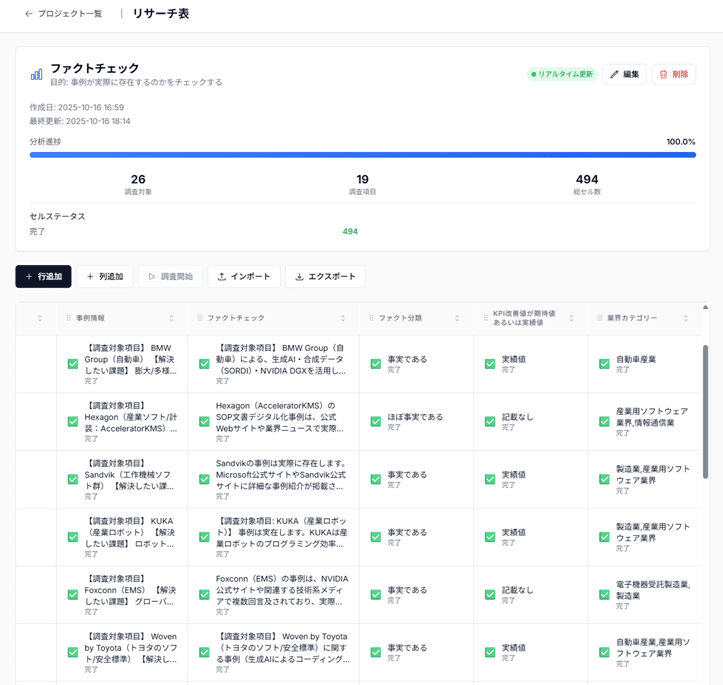
Task: Sort the ファクトチェック column
Action: (x=343, y=318)
